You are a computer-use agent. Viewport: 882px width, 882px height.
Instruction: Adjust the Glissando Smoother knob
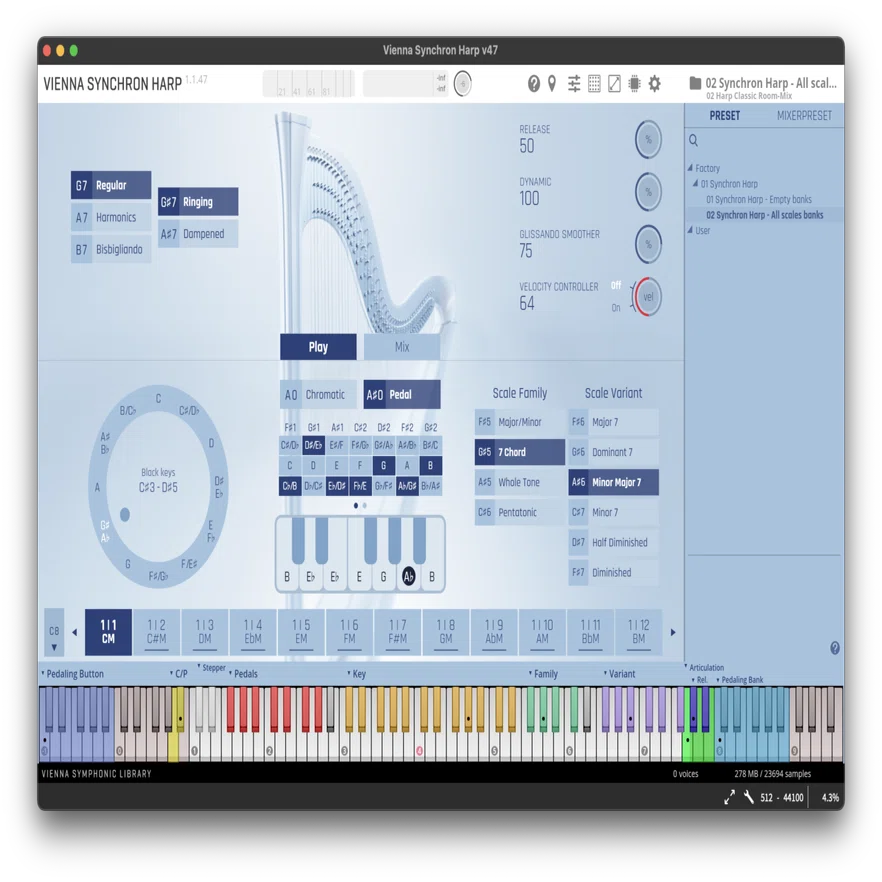coord(648,244)
